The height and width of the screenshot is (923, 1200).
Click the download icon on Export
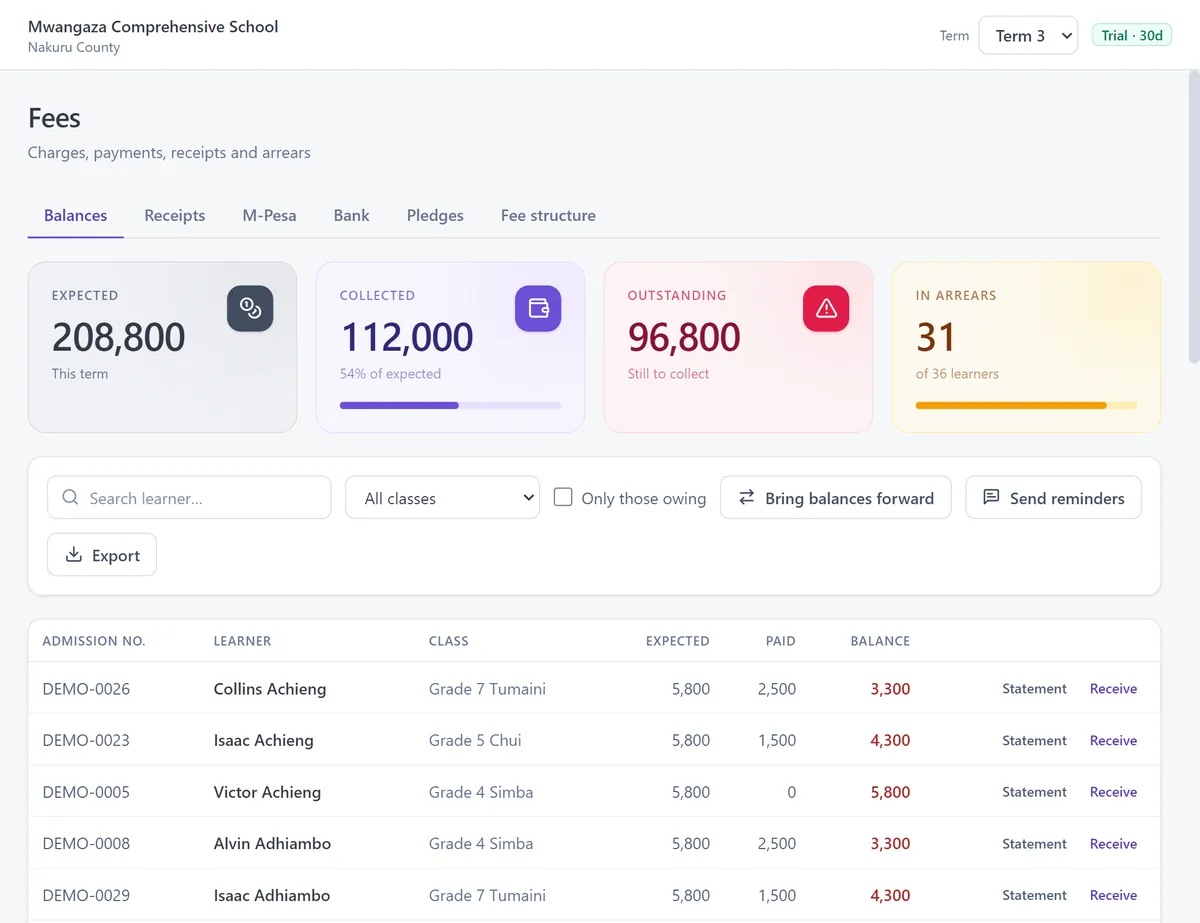pyautogui.click(x=73, y=555)
